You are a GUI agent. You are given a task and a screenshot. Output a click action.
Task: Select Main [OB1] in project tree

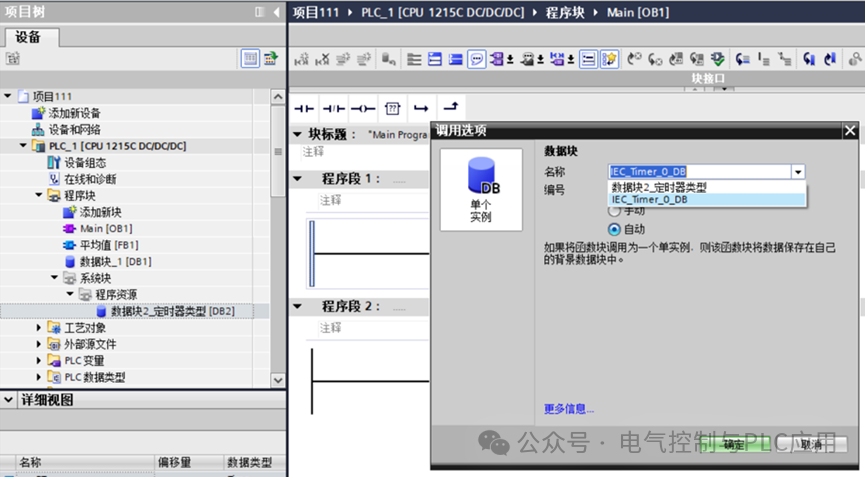(x=106, y=228)
